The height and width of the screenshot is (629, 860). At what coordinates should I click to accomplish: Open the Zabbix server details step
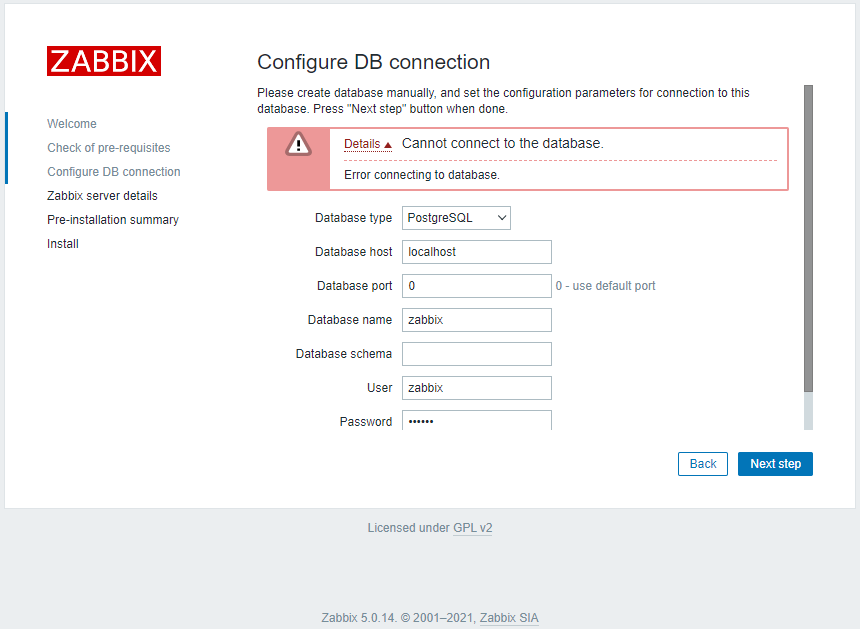(103, 195)
